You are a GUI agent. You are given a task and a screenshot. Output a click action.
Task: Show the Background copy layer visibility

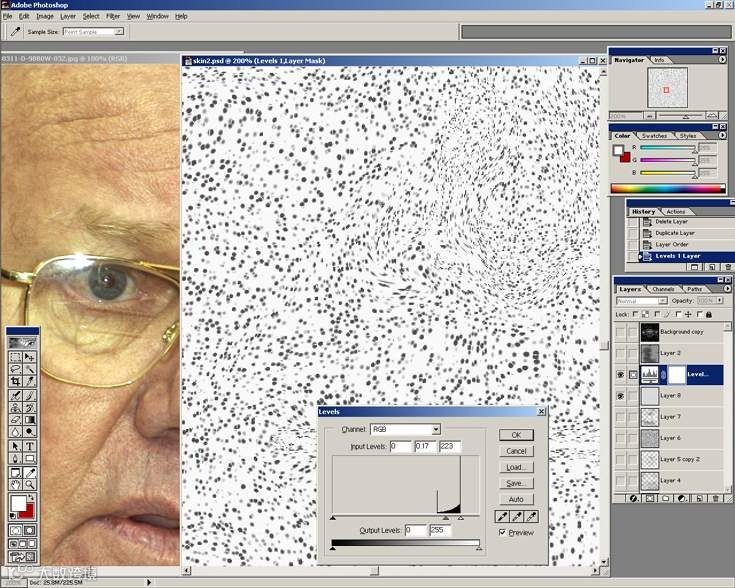pyautogui.click(x=621, y=332)
